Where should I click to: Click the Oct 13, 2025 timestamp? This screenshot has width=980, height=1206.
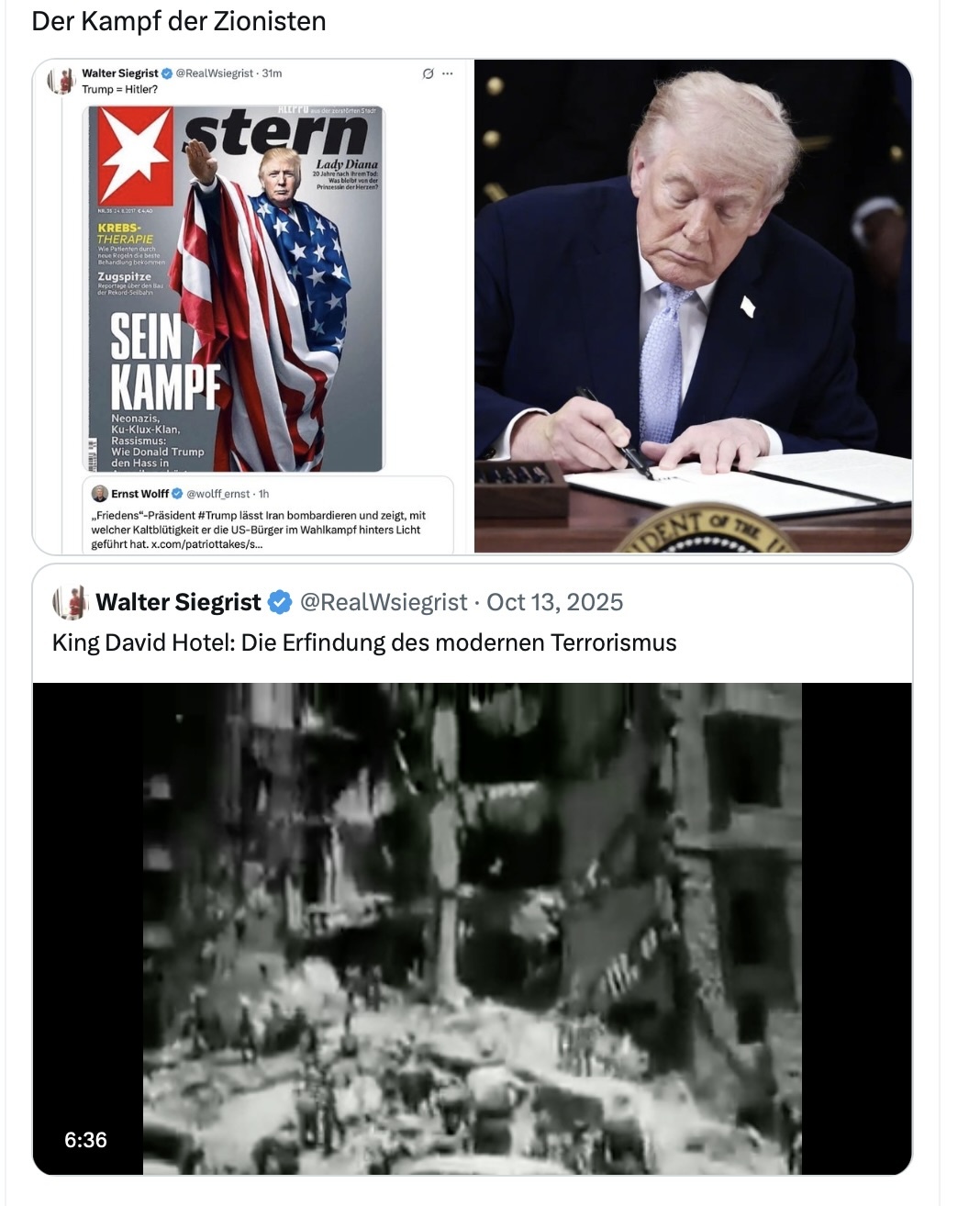(554, 602)
